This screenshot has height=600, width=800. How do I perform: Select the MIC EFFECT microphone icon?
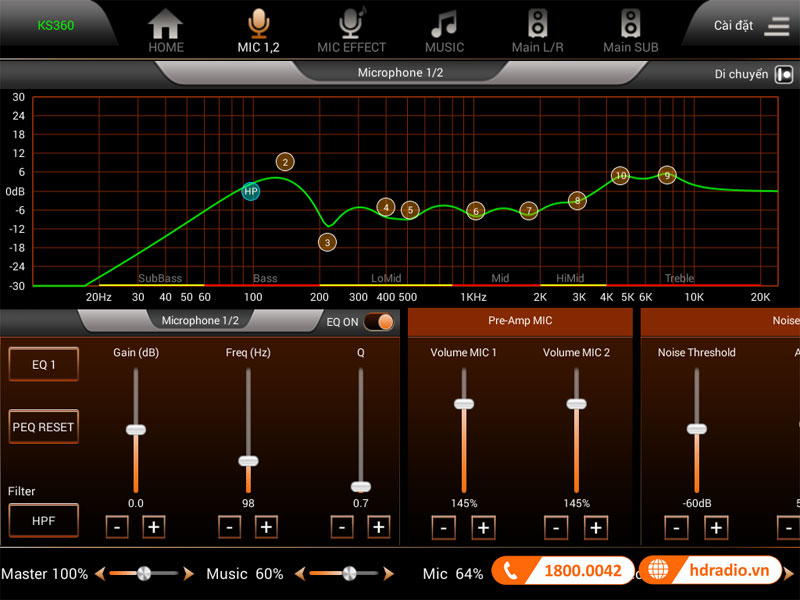(351, 24)
